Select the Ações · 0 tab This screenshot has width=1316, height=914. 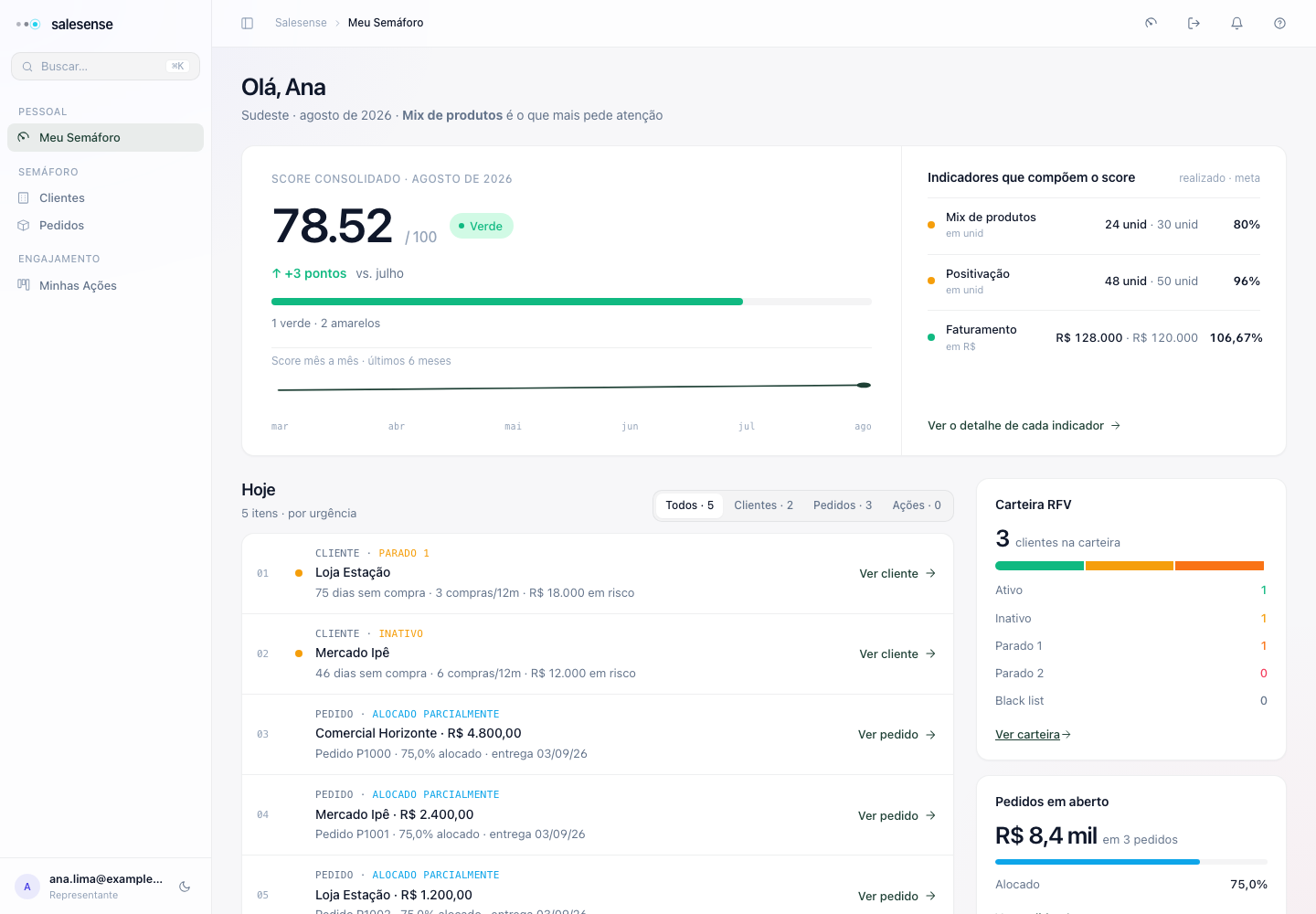click(x=917, y=505)
